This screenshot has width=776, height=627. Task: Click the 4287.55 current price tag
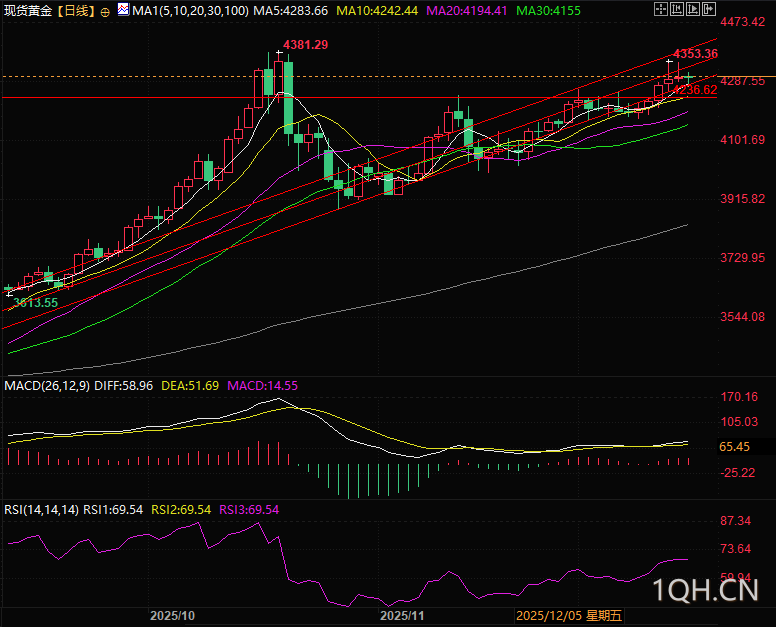pos(742,81)
